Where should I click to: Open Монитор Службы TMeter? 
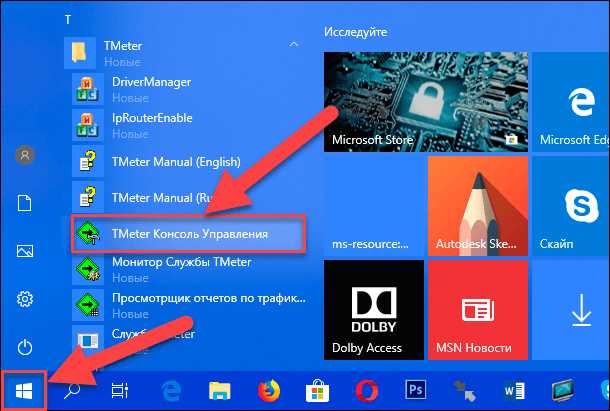[189, 269]
